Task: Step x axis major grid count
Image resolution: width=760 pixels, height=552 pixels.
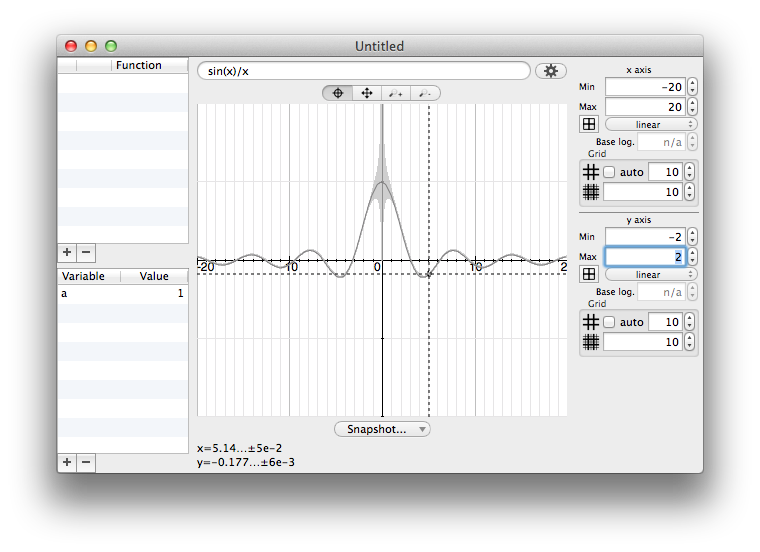Action: click(689, 172)
